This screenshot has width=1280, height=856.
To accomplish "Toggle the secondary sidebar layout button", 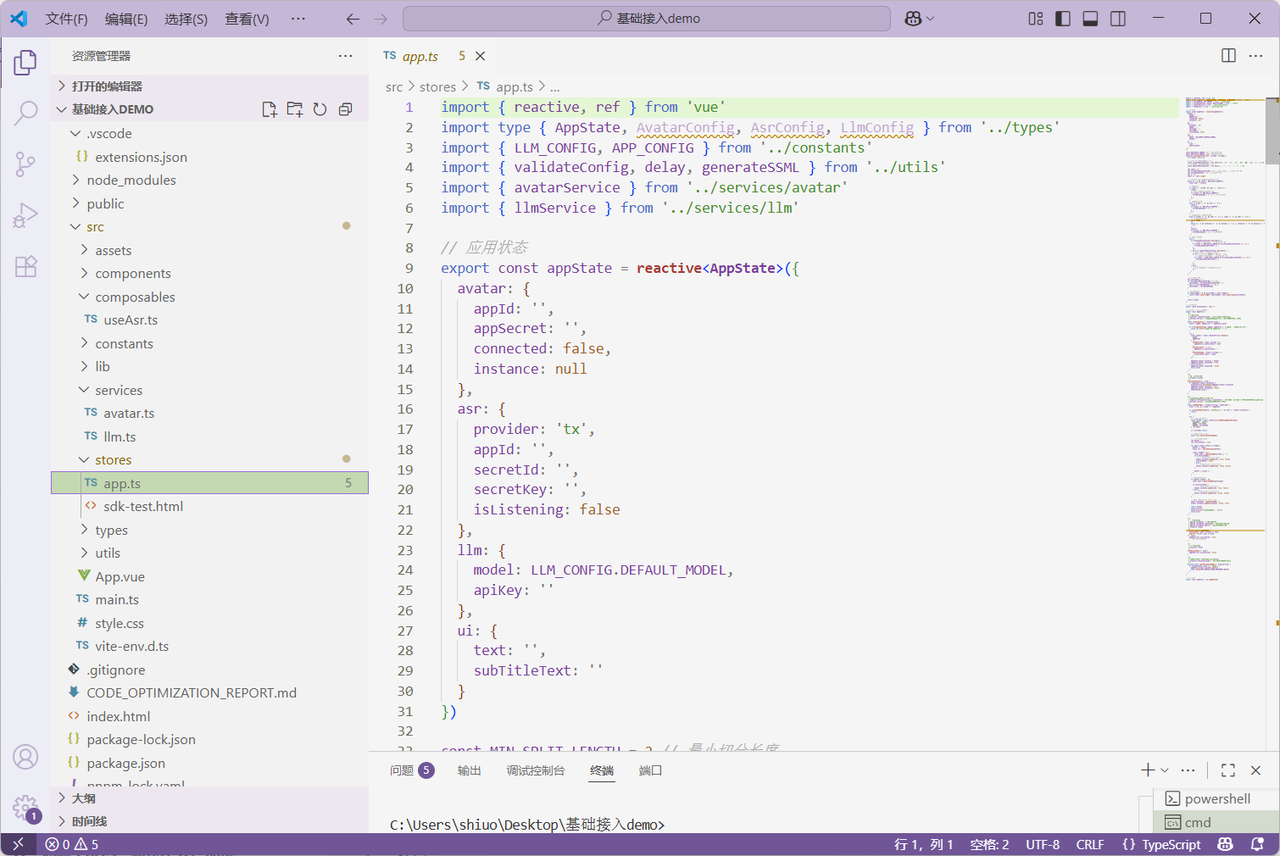I will [x=1118, y=19].
